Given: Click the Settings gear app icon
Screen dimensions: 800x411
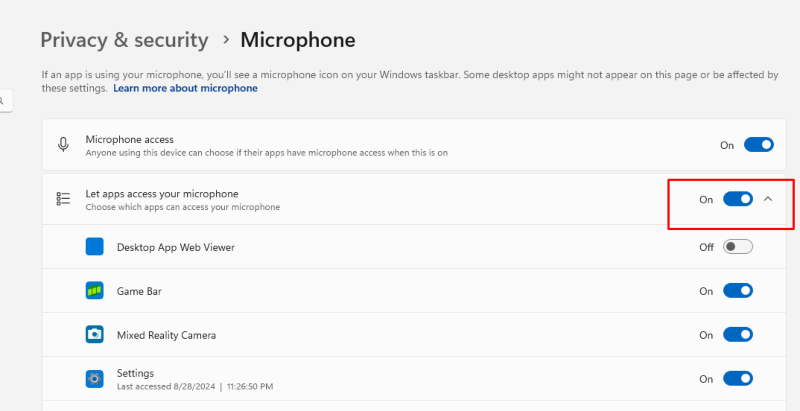Looking at the screenshot, I should tap(94, 378).
